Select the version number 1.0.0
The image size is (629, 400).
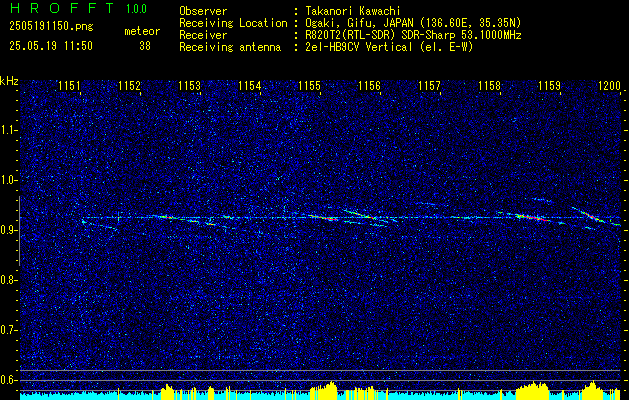136,8
